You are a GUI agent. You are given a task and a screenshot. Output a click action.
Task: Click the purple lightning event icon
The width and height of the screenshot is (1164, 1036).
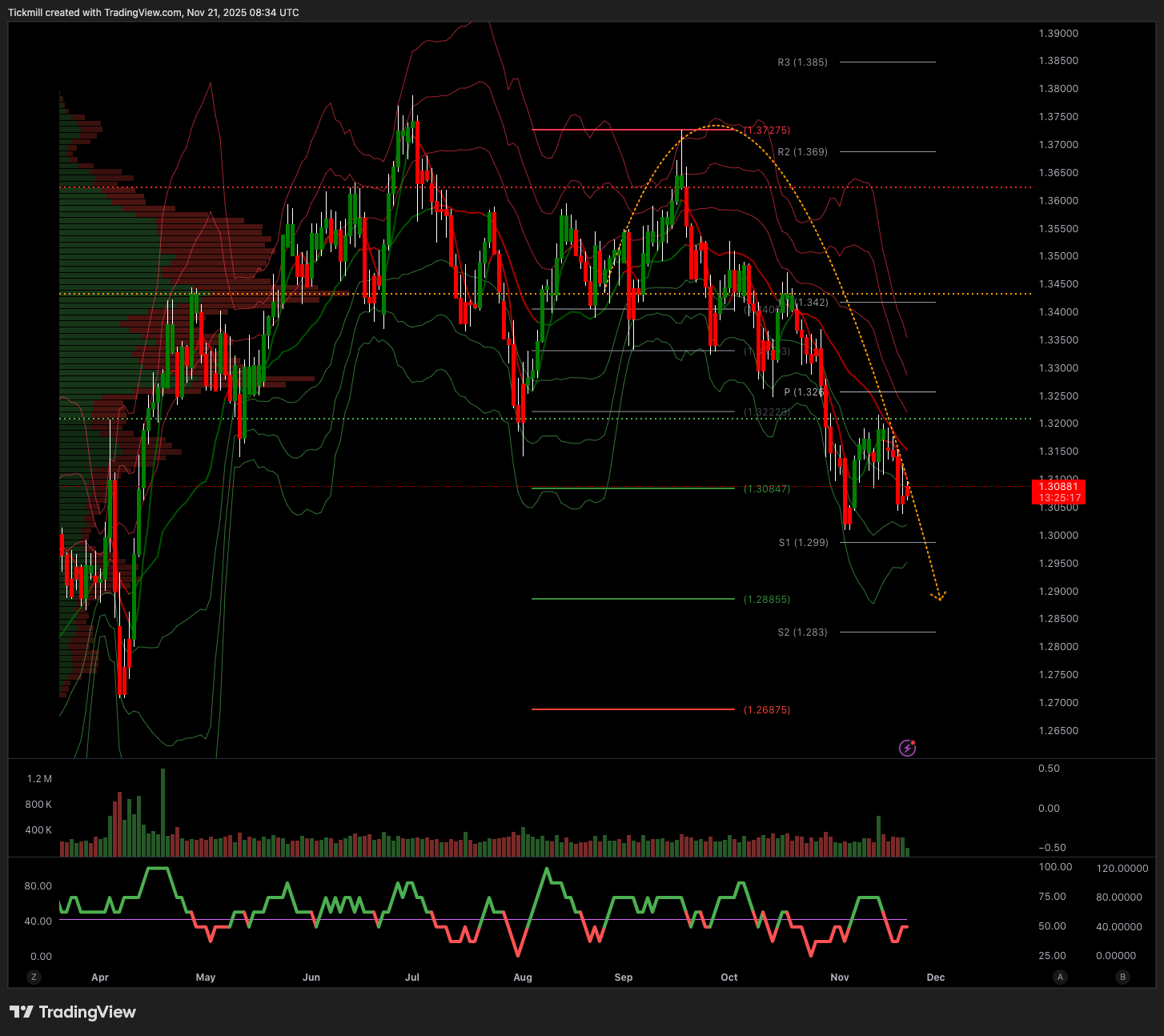click(907, 748)
